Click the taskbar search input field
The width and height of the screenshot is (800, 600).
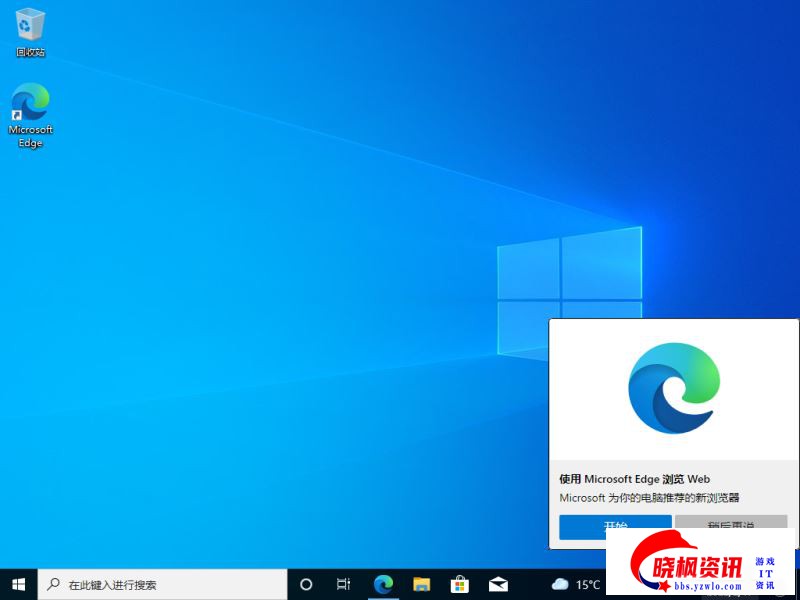point(170,584)
